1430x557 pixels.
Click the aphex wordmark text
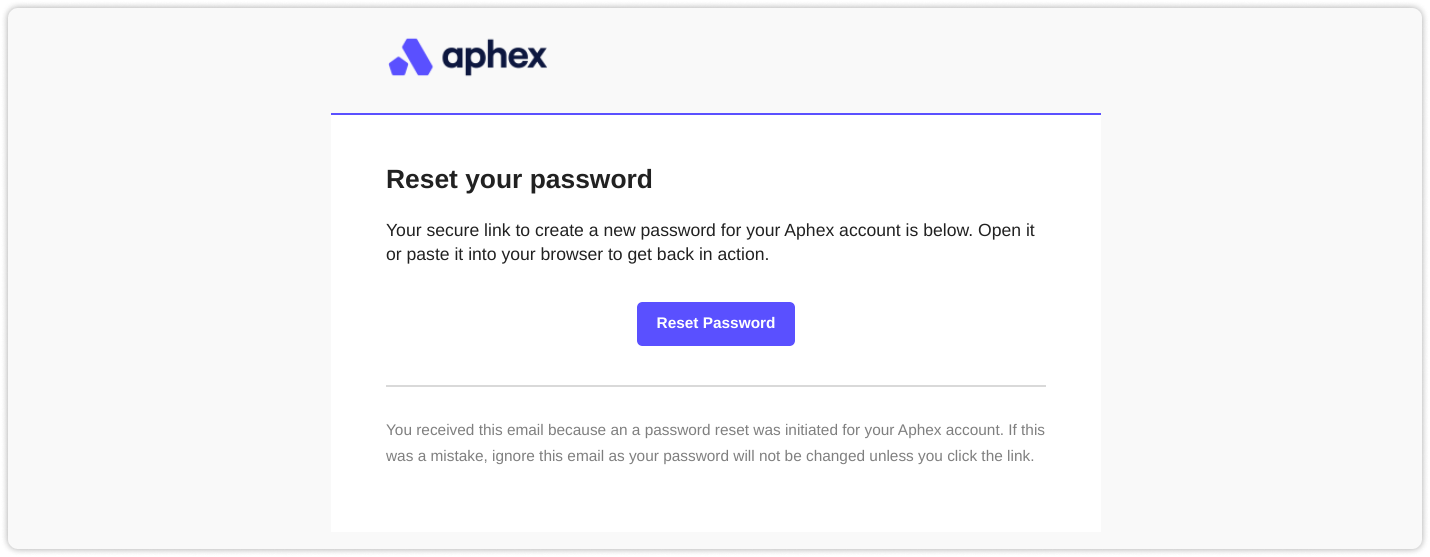pyautogui.click(x=494, y=57)
